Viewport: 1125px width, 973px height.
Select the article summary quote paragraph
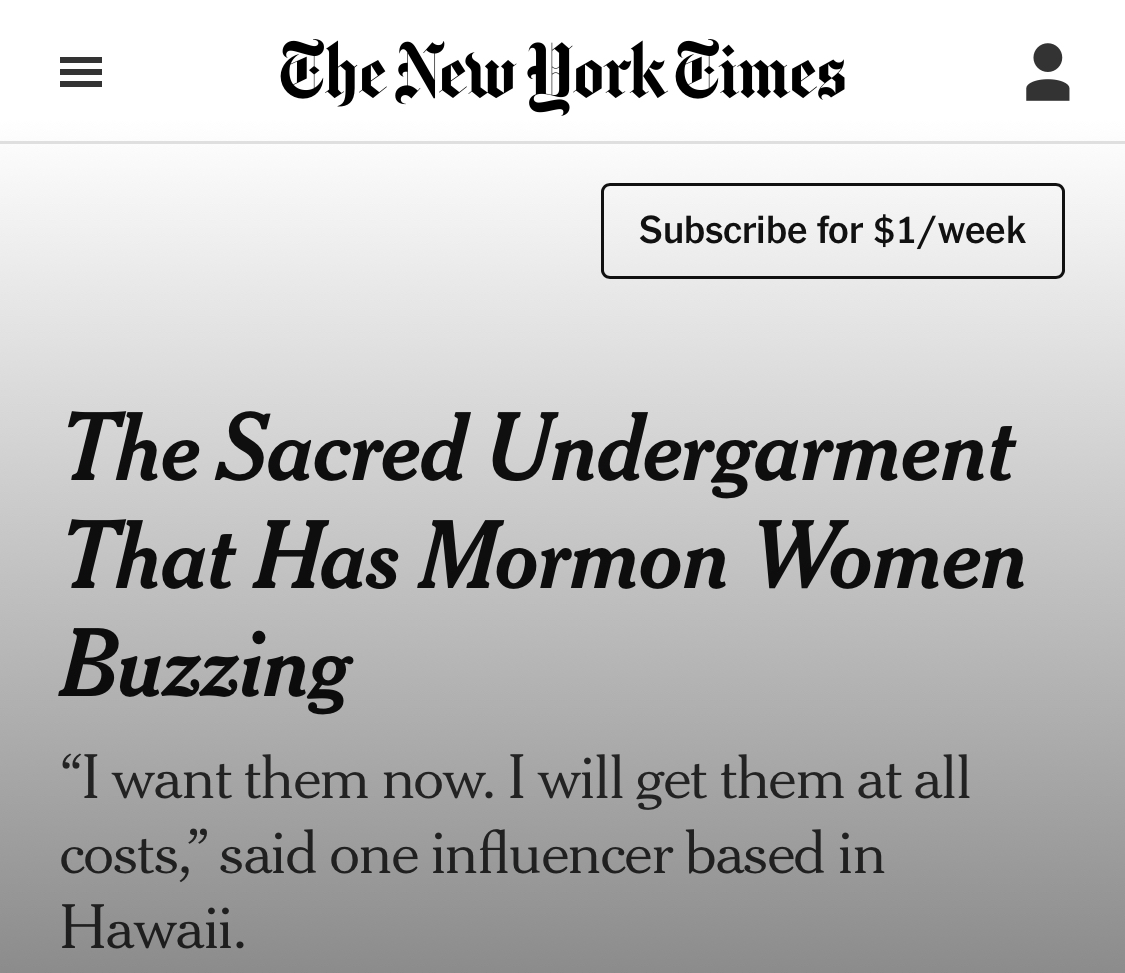click(x=514, y=852)
